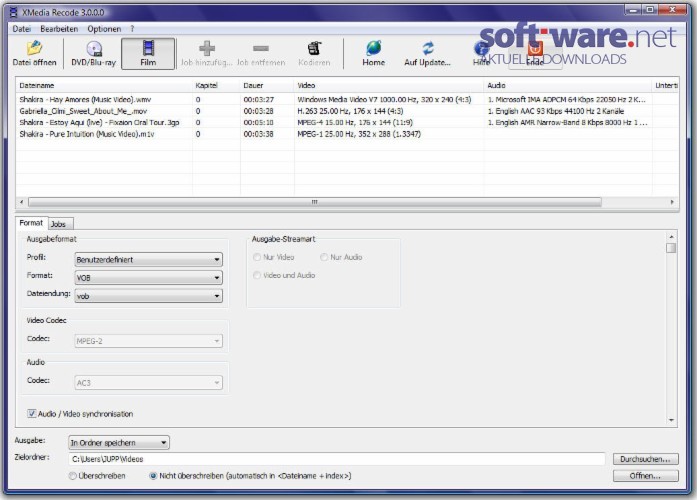Click the Zielordner path field
This screenshot has width=697, height=500.
[336, 459]
